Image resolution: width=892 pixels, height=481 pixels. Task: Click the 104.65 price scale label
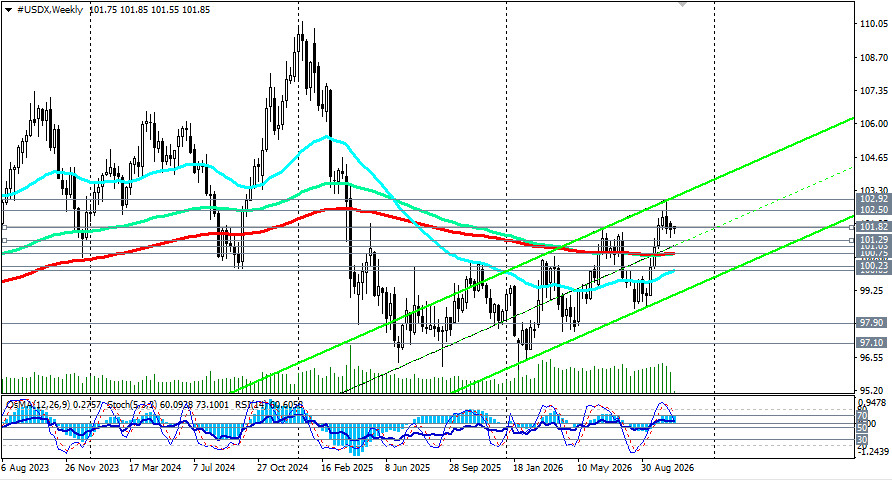874,157
